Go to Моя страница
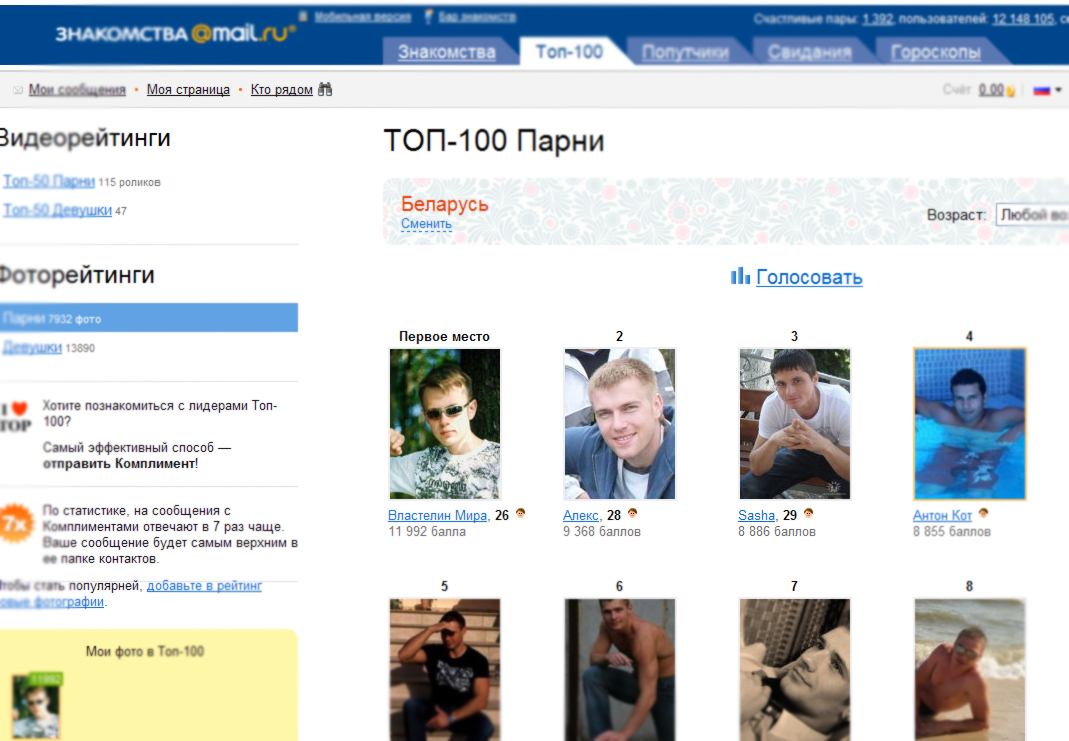 pos(188,90)
